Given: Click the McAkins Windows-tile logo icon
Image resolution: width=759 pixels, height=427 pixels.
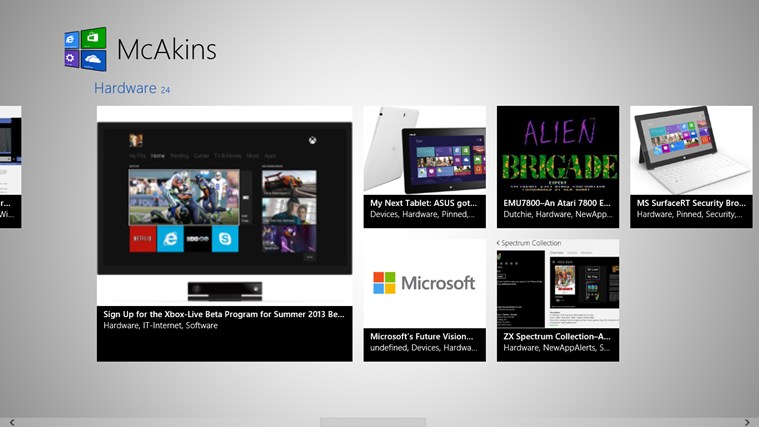Looking at the screenshot, I should (85, 49).
